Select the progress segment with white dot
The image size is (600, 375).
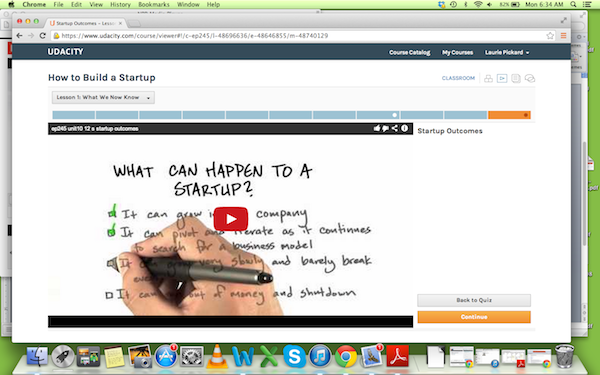pos(378,115)
